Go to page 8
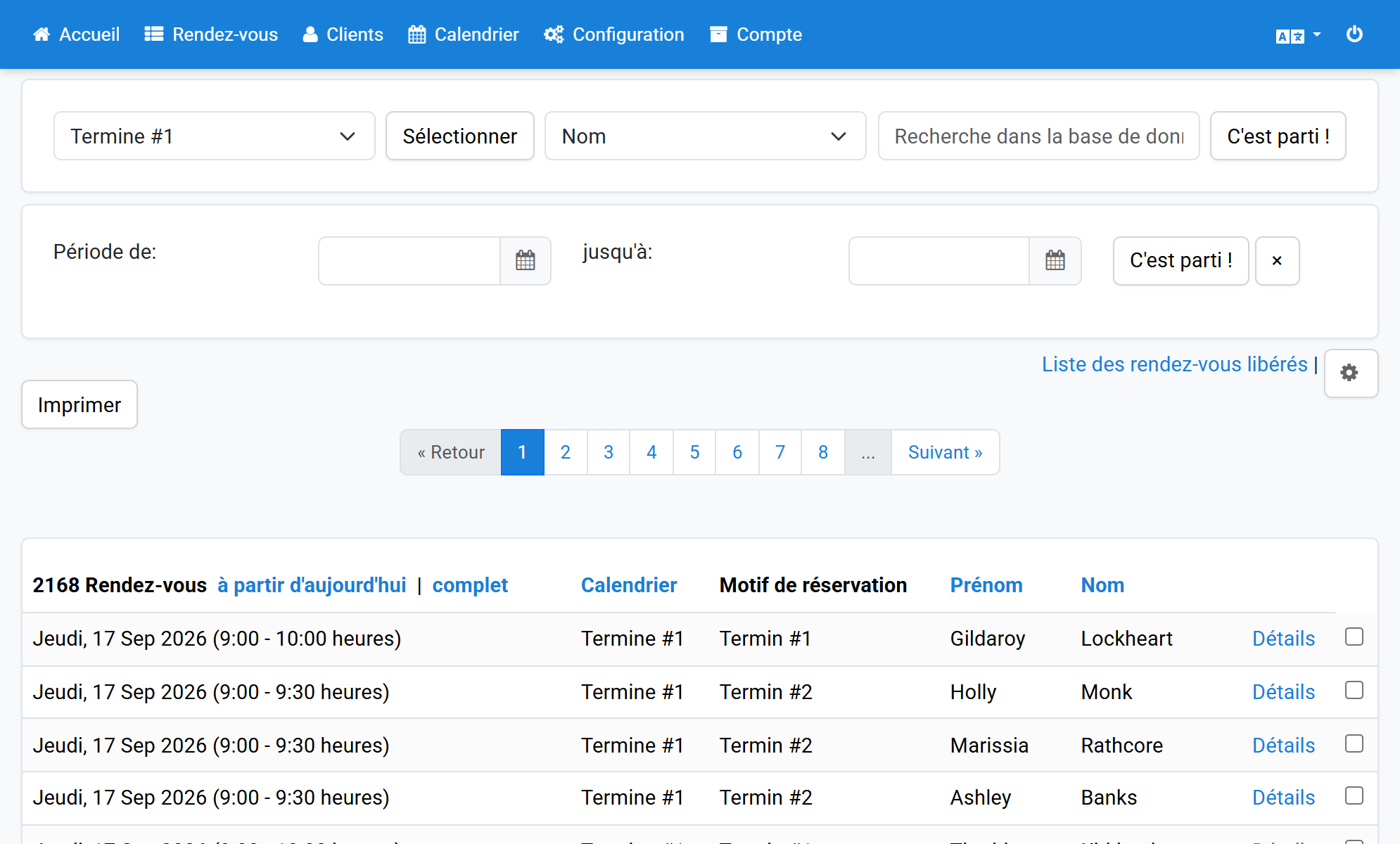Screen dimensions: 1400x844 [x=823, y=452]
